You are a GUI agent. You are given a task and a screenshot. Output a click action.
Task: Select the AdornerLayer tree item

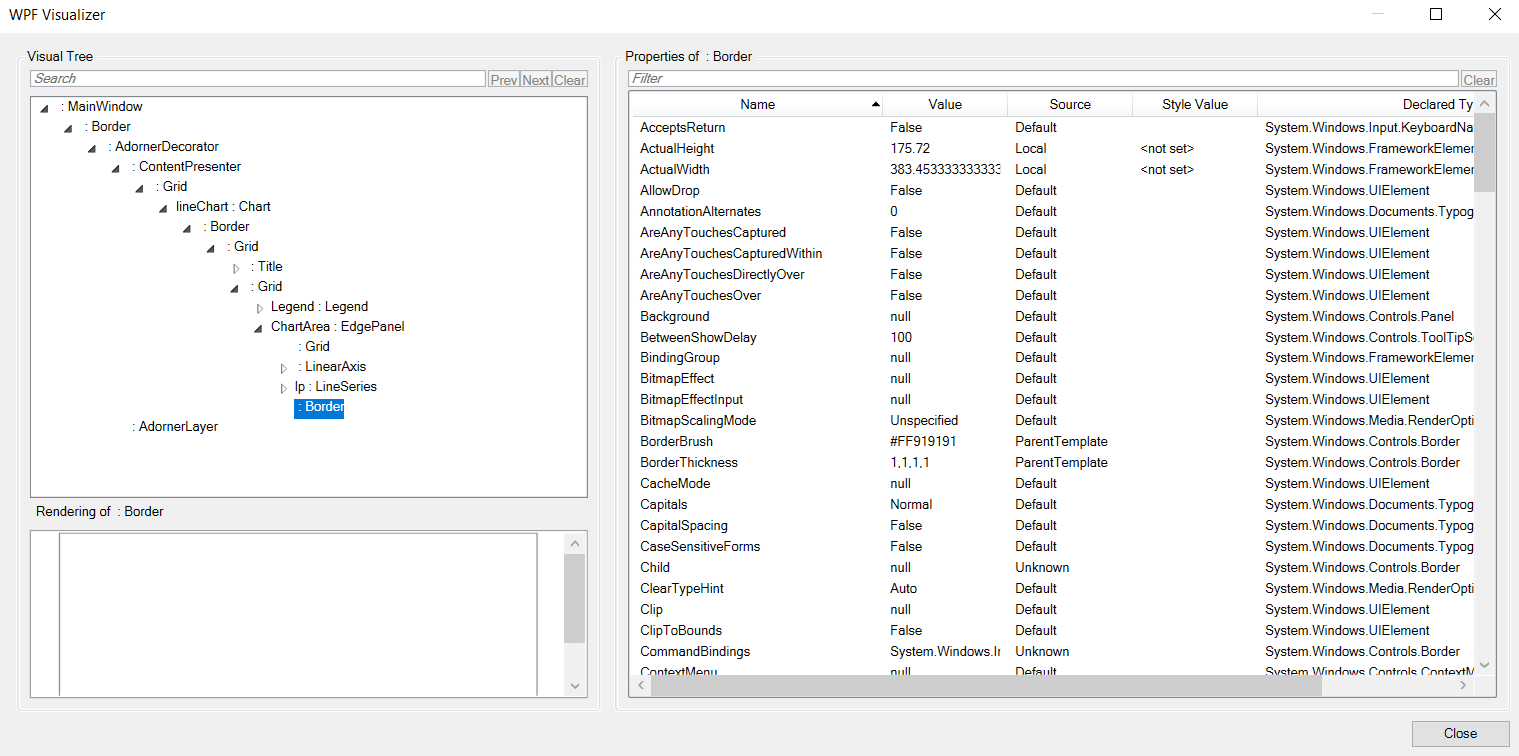tap(175, 426)
